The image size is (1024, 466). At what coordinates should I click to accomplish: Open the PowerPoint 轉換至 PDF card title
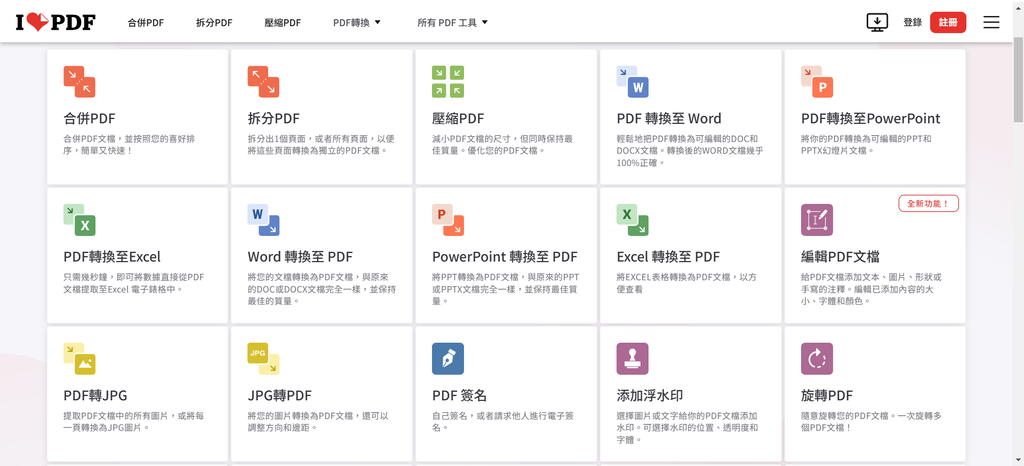point(505,257)
